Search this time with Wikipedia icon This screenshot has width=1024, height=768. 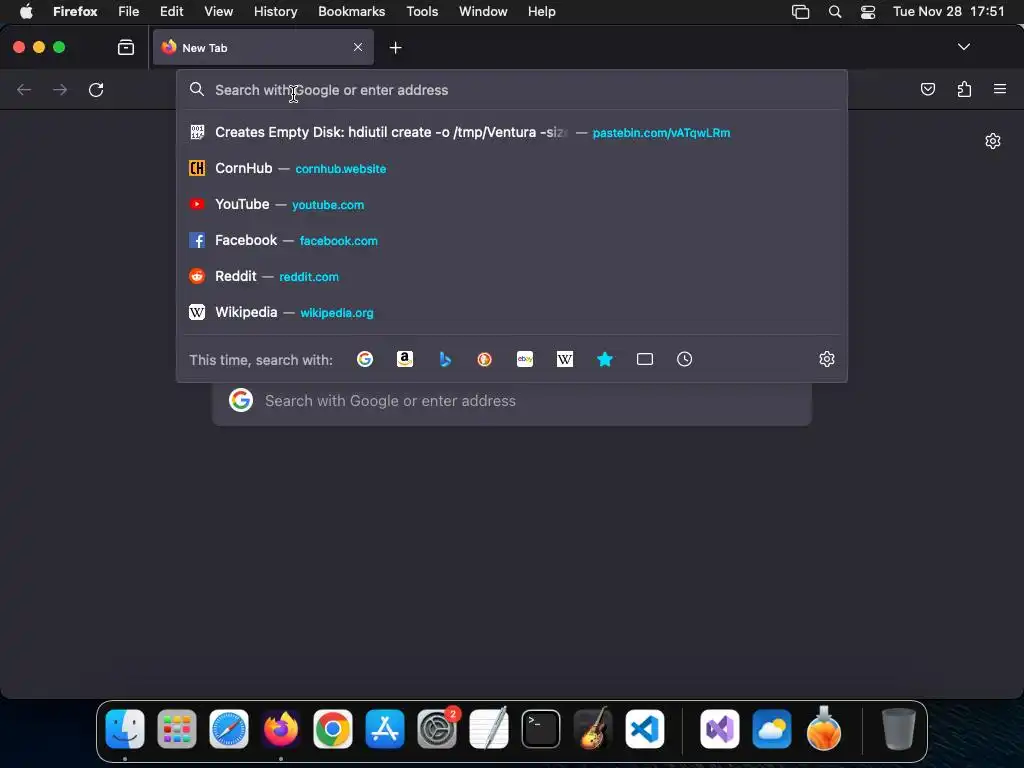565,359
